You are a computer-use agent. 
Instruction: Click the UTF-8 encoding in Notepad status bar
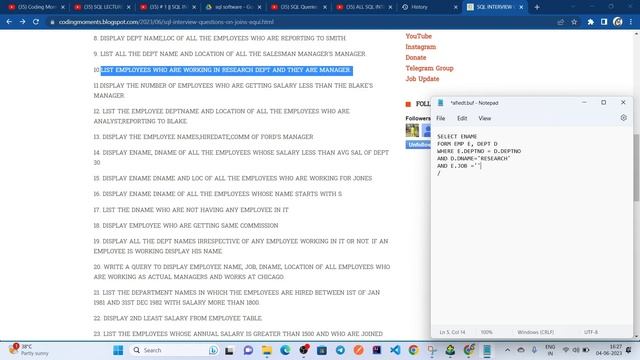click(x=591, y=332)
